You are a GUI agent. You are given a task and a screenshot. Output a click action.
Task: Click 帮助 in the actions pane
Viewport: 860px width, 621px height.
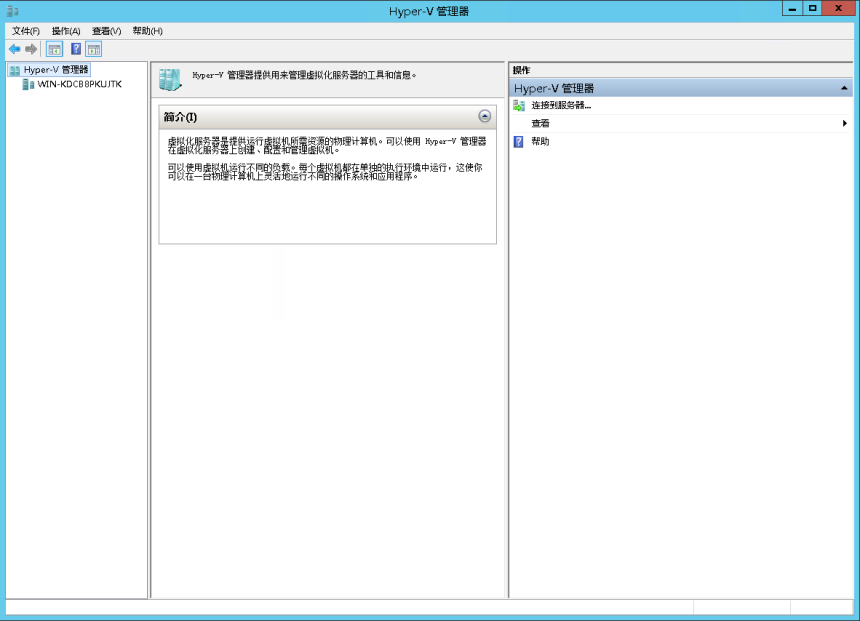click(540, 142)
